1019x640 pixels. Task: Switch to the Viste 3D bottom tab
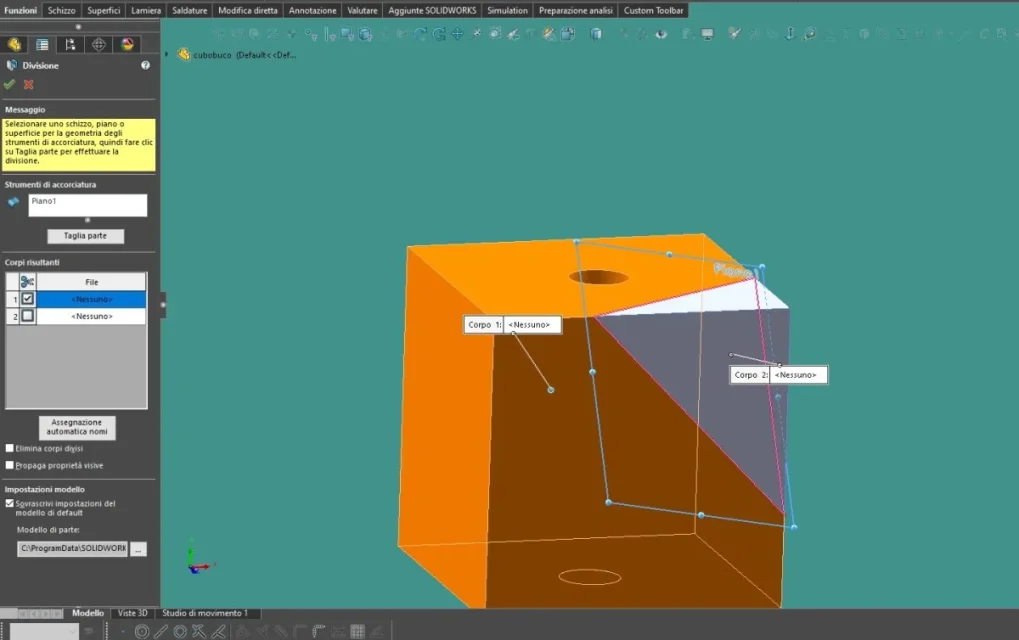pos(133,613)
